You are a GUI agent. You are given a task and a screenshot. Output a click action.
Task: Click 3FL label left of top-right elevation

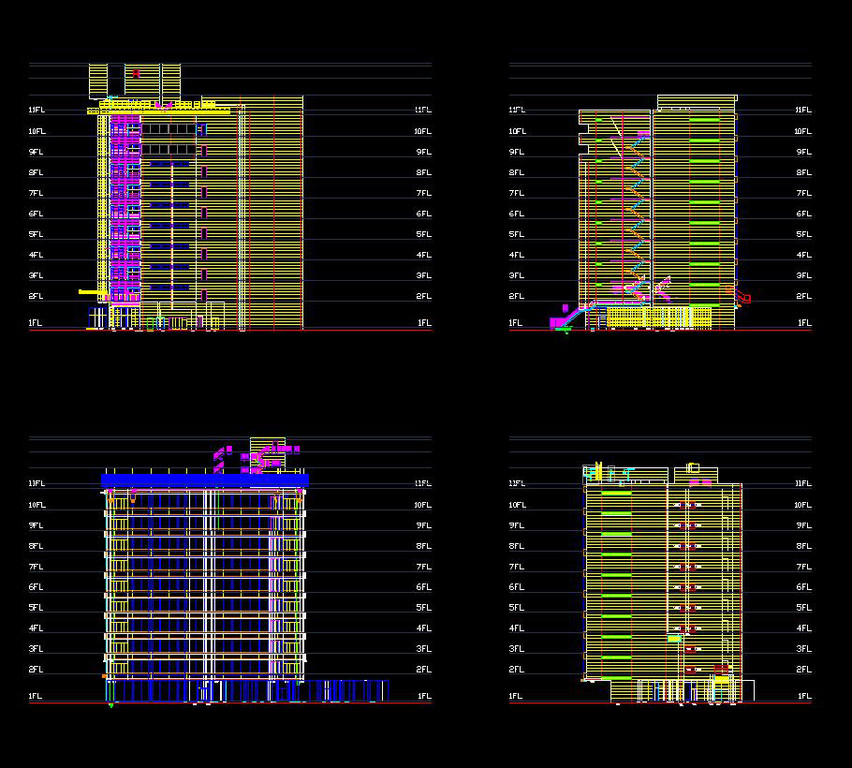click(x=516, y=276)
